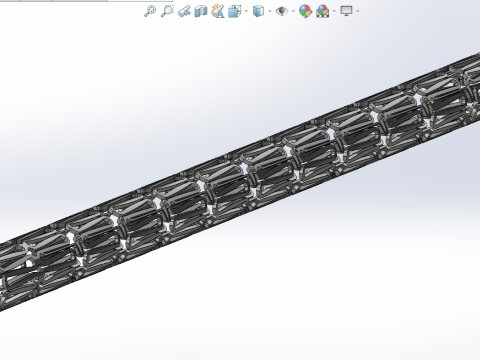Open the Apply Scene dropdown arrow

point(334,11)
